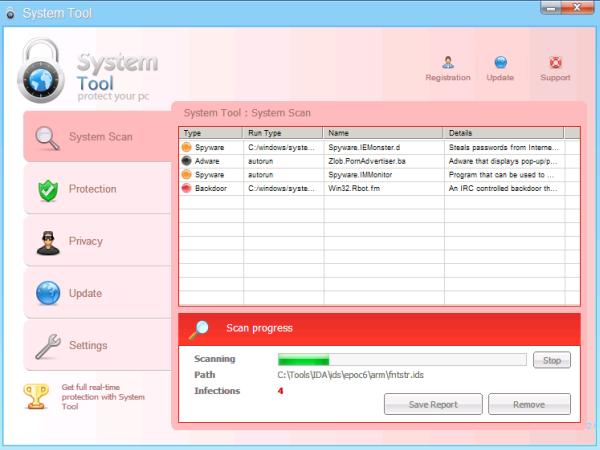Stop the running scan

(552, 360)
